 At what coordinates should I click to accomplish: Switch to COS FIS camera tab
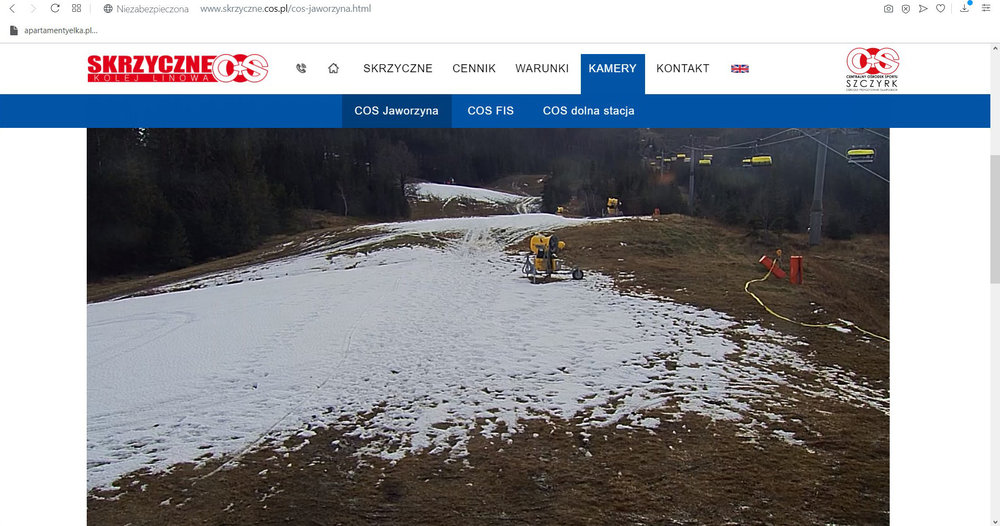490,111
